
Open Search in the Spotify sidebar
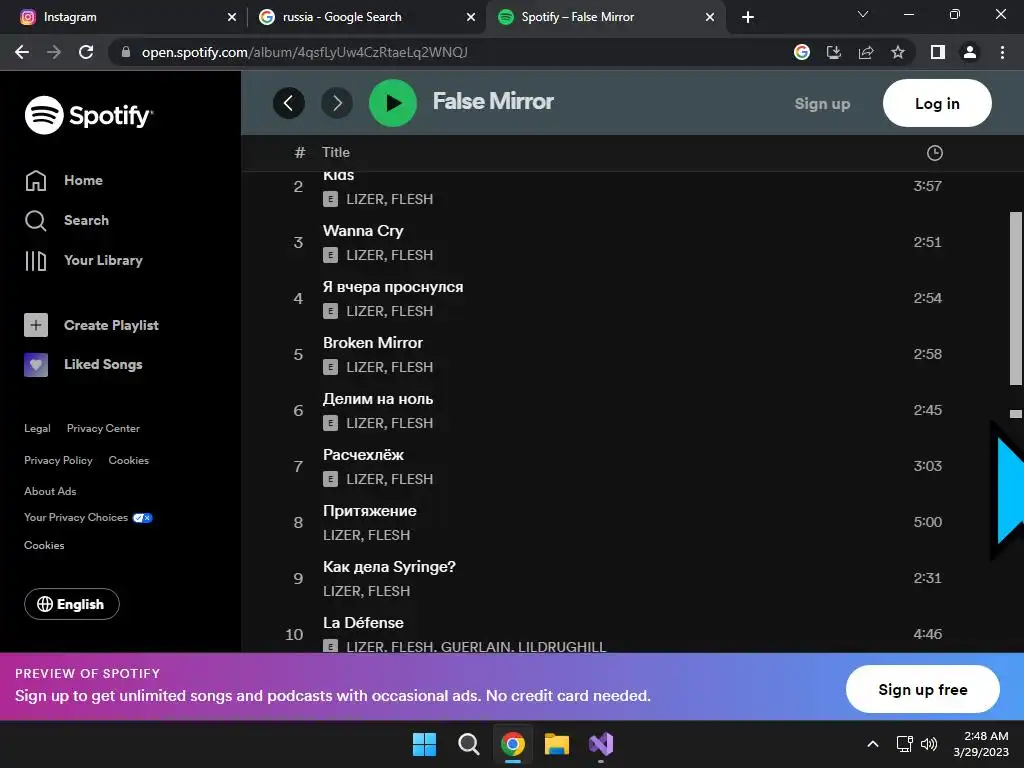[67, 220]
